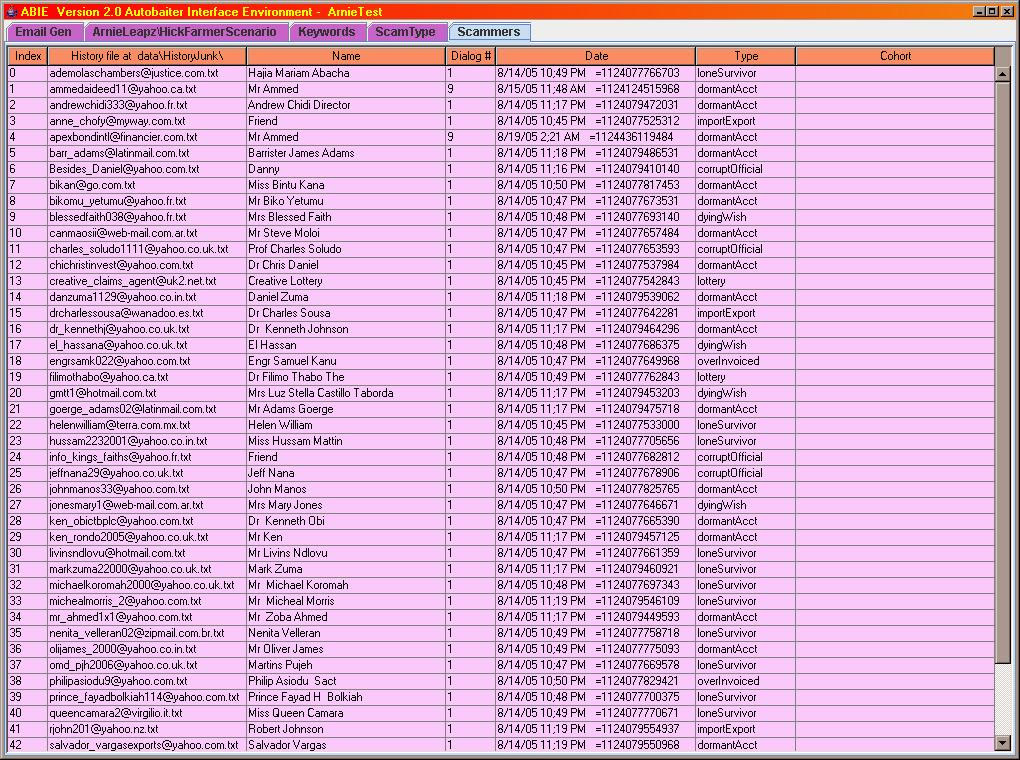Open the Email Gen tab
Screen dimensions: 1020x760
(x=44, y=32)
